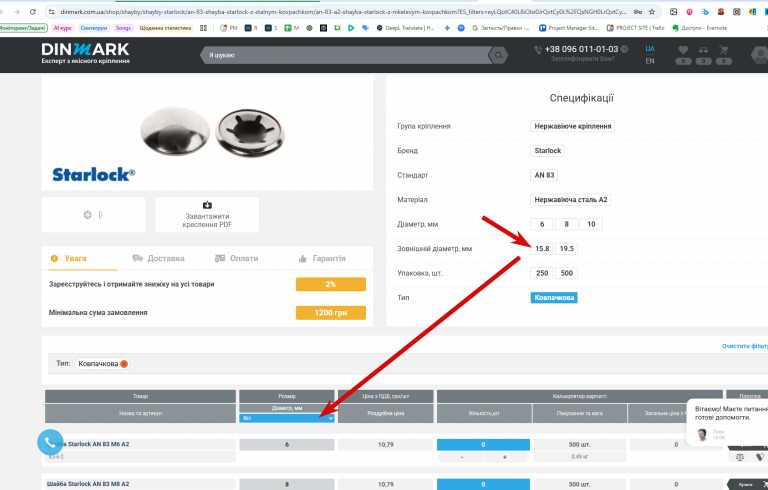Open the Діаметр, мм dropdown showing Всі
This screenshot has height=490, width=768.
pos(287,418)
